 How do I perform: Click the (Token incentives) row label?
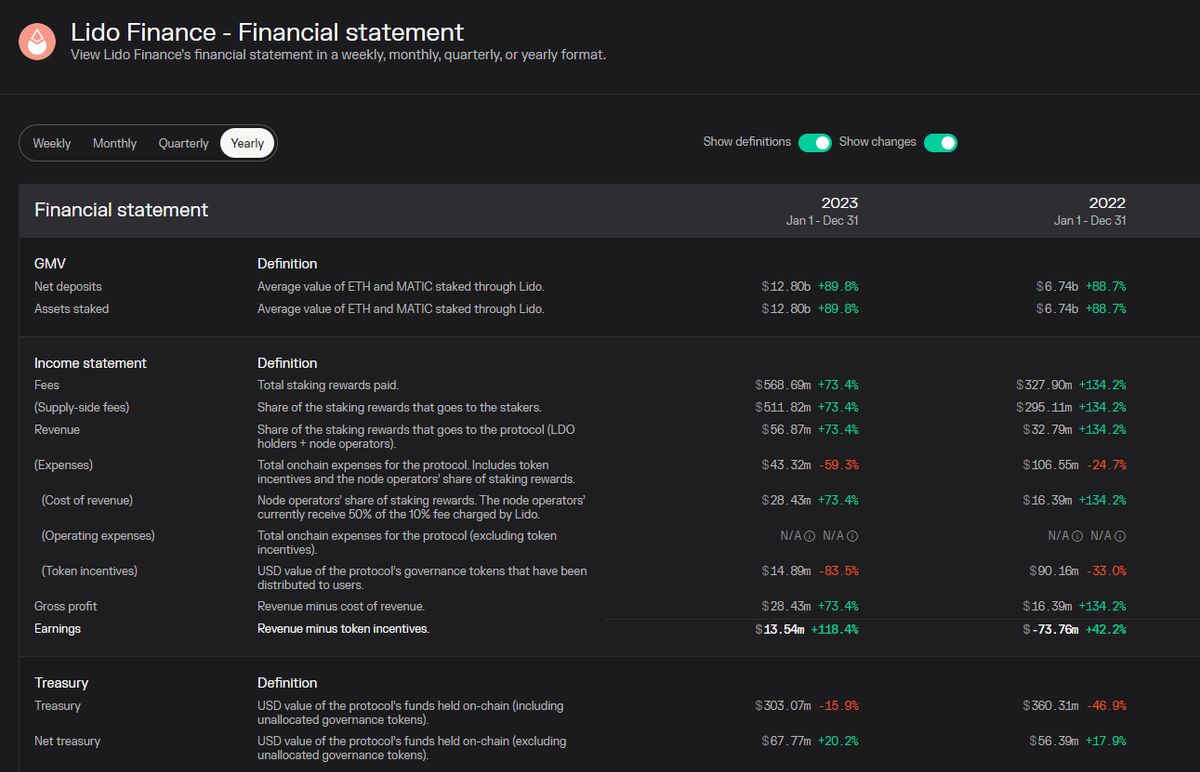[89, 571]
